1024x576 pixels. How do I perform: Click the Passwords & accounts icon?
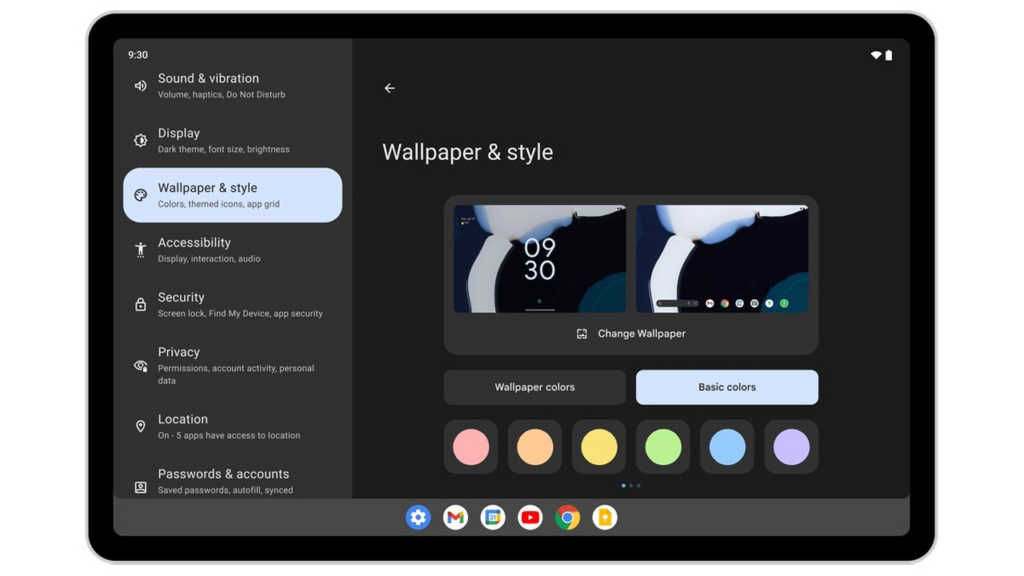[x=140, y=487]
